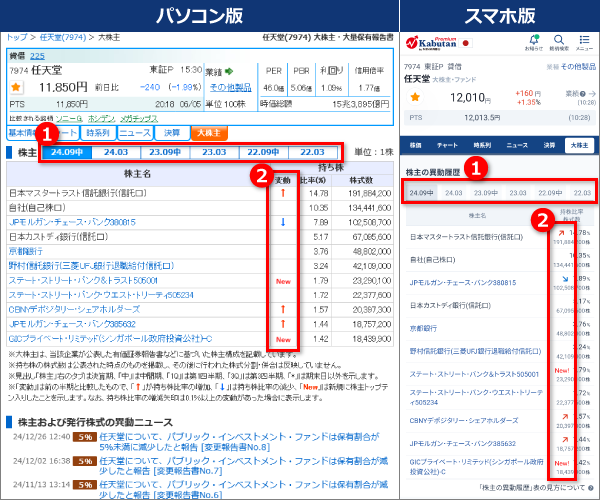Open the stock search magnifier icon

(x=559, y=42)
